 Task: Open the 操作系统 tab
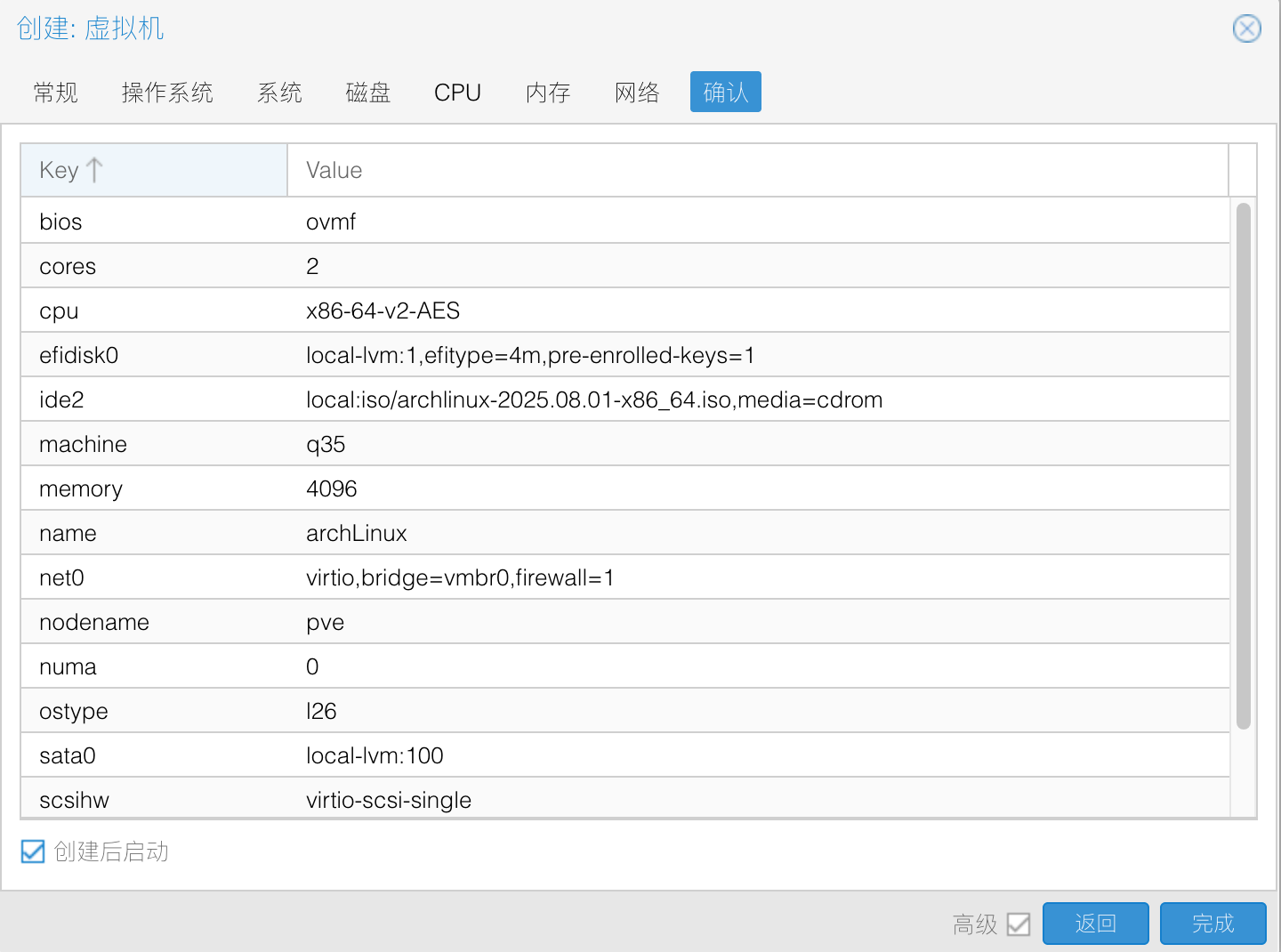click(x=167, y=93)
